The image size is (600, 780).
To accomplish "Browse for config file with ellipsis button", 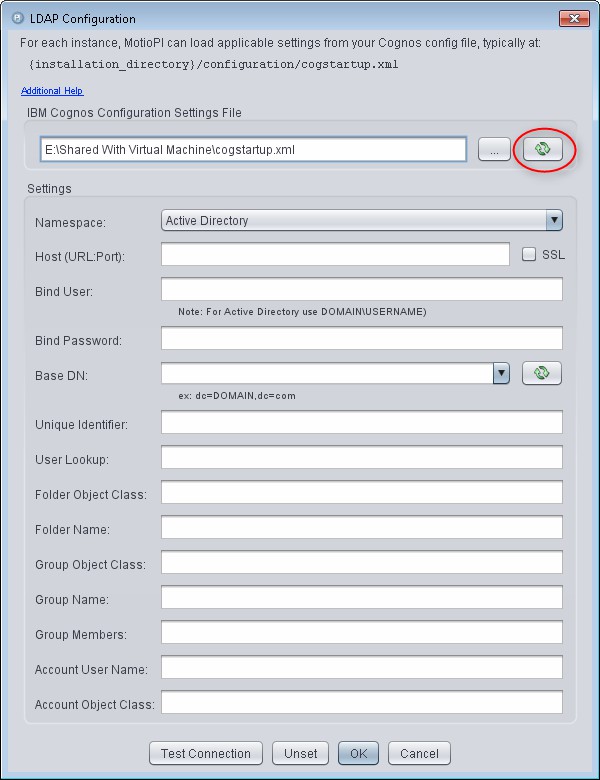I will pyautogui.click(x=494, y=149).
